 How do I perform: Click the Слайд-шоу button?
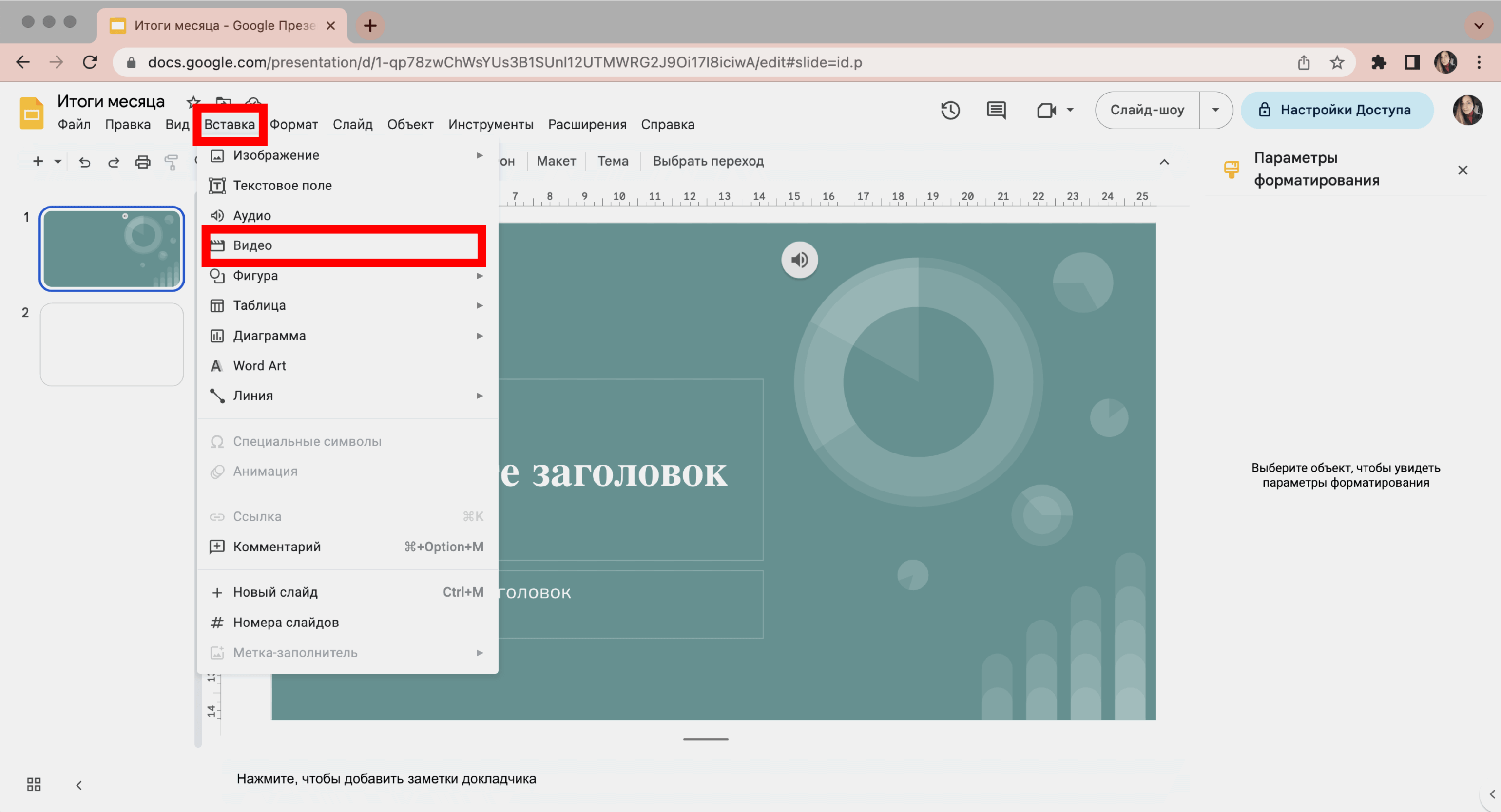coord(1148,109)
